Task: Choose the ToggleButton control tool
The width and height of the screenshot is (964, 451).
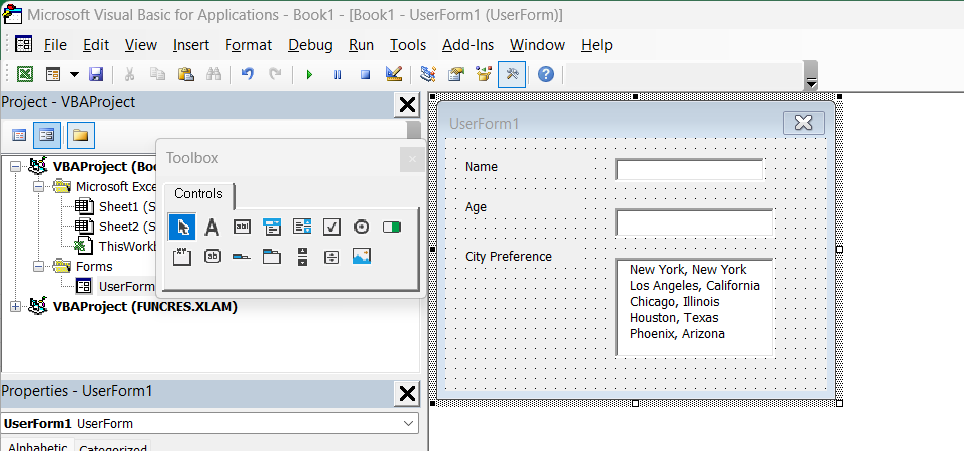Action: [392, 227]
